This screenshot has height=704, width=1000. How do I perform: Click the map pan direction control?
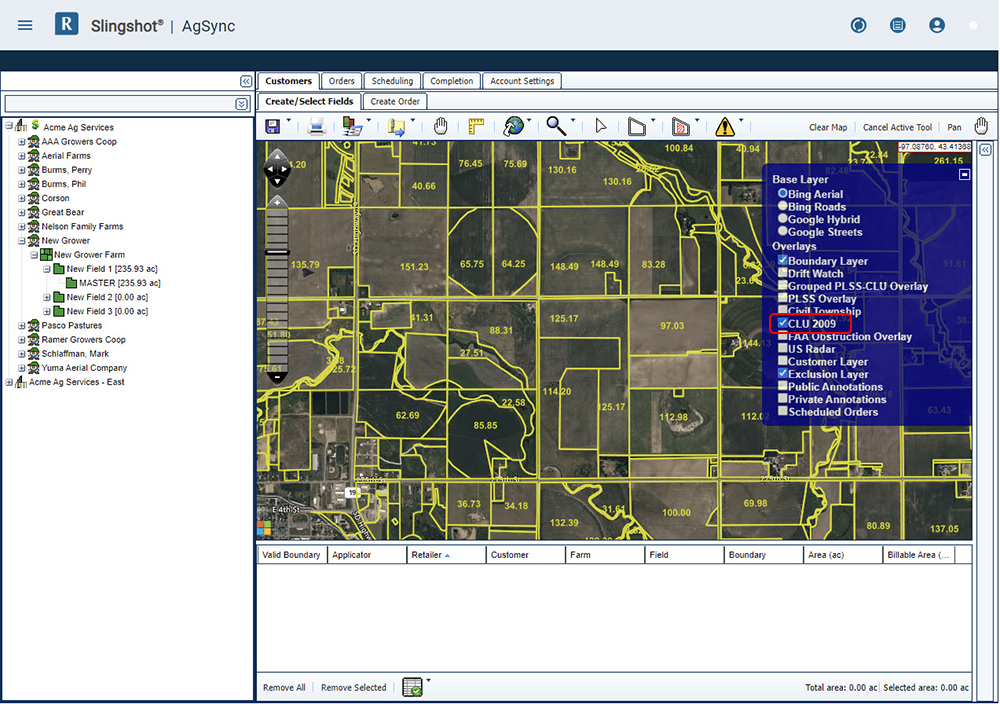pyautogui.click(x=277, y=169)
